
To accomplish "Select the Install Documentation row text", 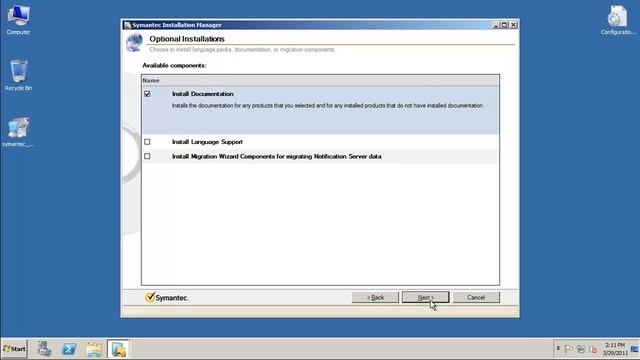I will pyautogui.click(x=203, y=94).
